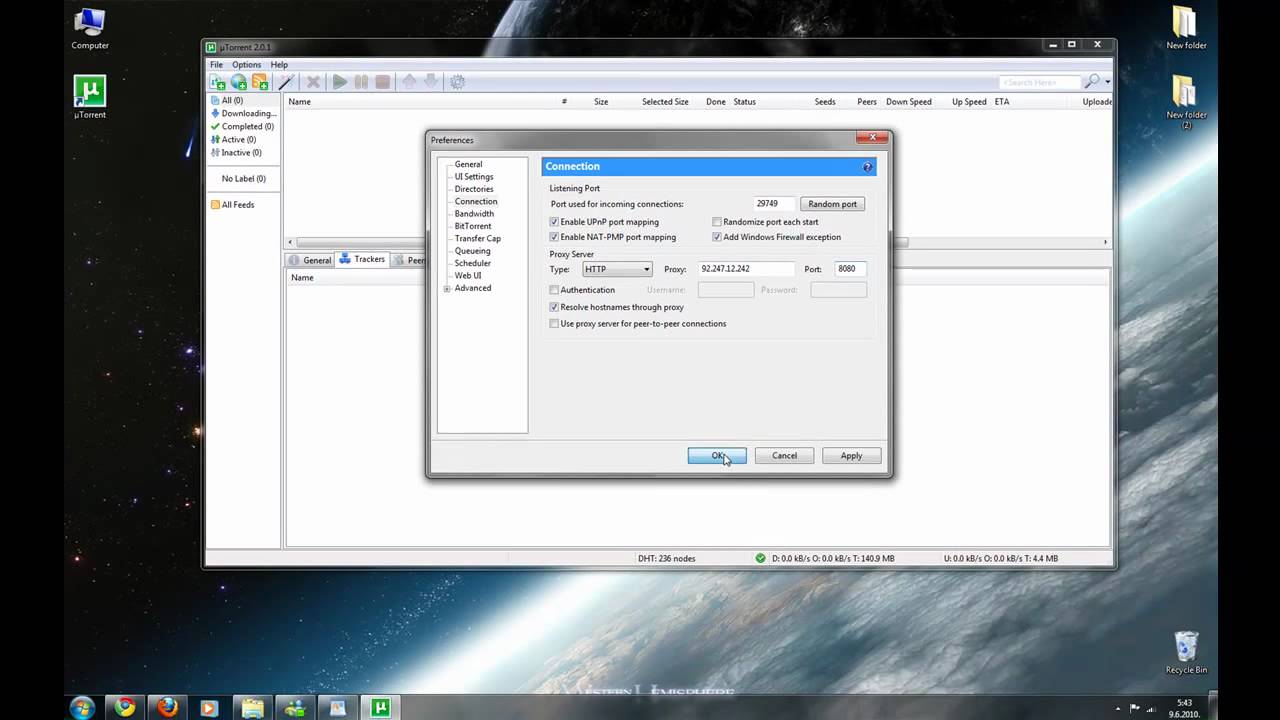Click the Random port button

coord(832,204)
